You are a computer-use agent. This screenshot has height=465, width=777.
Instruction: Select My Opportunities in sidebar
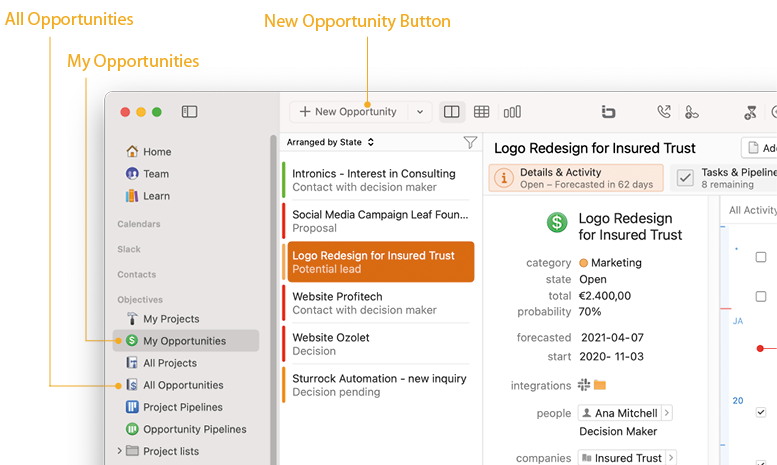click(x=186, y=341)
